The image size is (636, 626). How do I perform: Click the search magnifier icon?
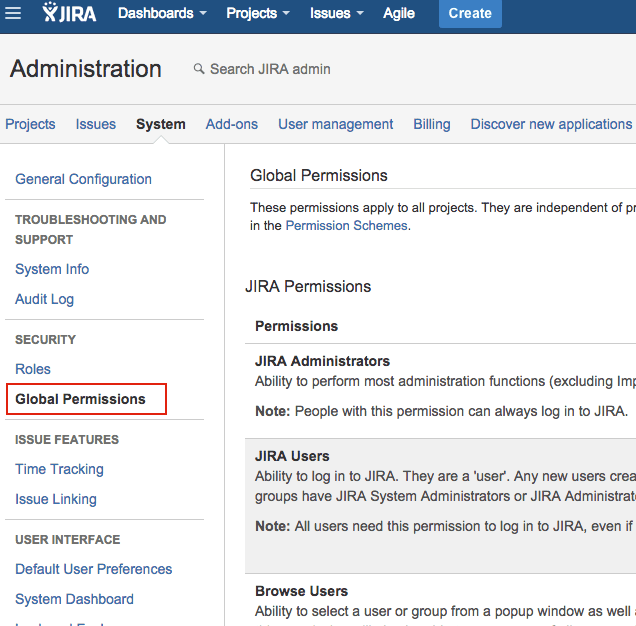(199, 69)
